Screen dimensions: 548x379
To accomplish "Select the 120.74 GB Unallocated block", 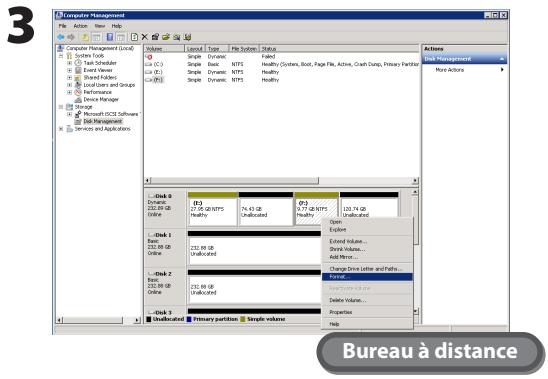I will pyautogui.click(x=369, y=206).
